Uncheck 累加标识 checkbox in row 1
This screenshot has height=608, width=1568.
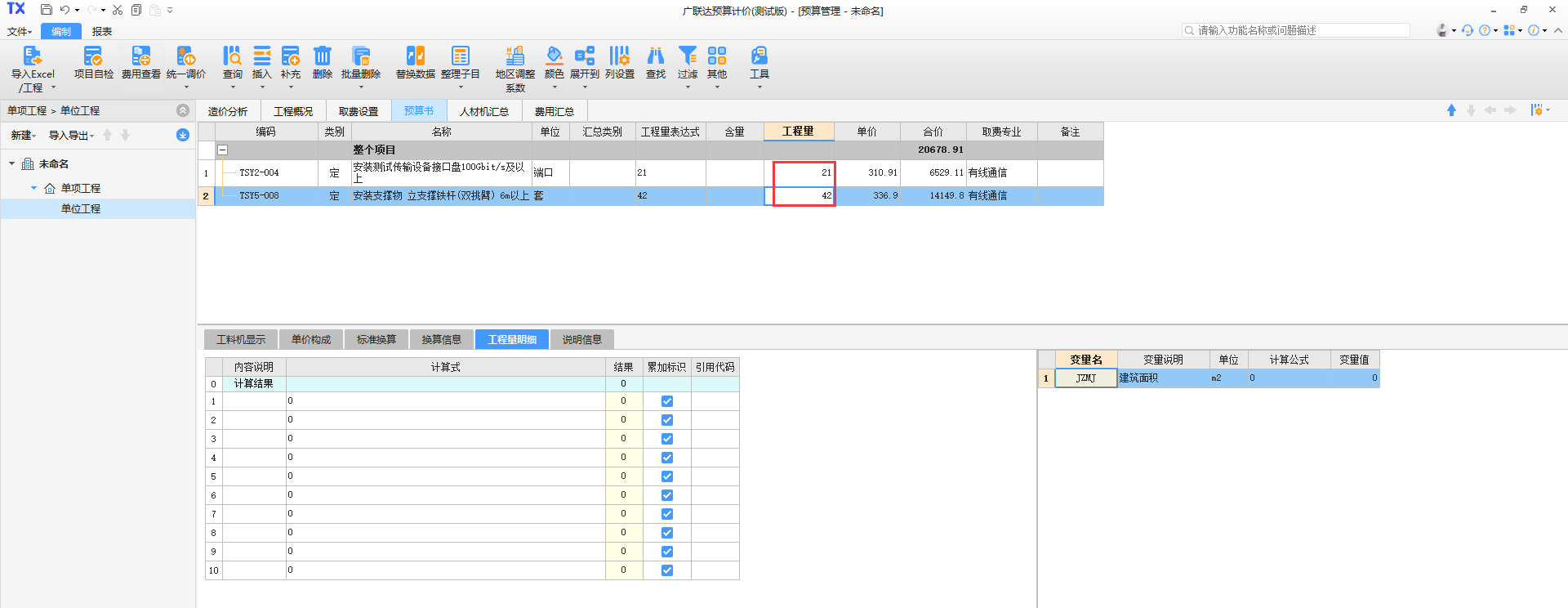667,401
